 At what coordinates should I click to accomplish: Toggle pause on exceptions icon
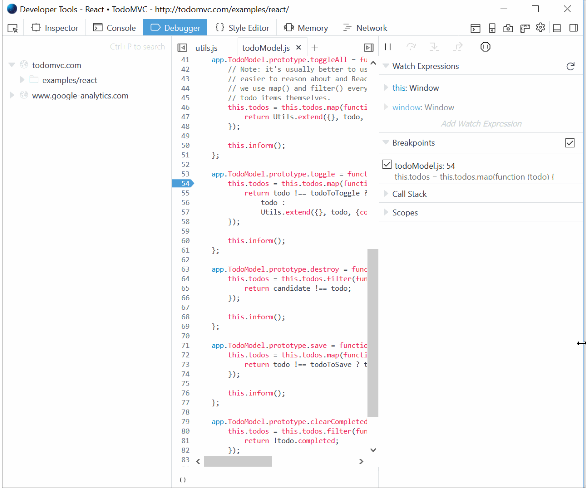point(485,47)
